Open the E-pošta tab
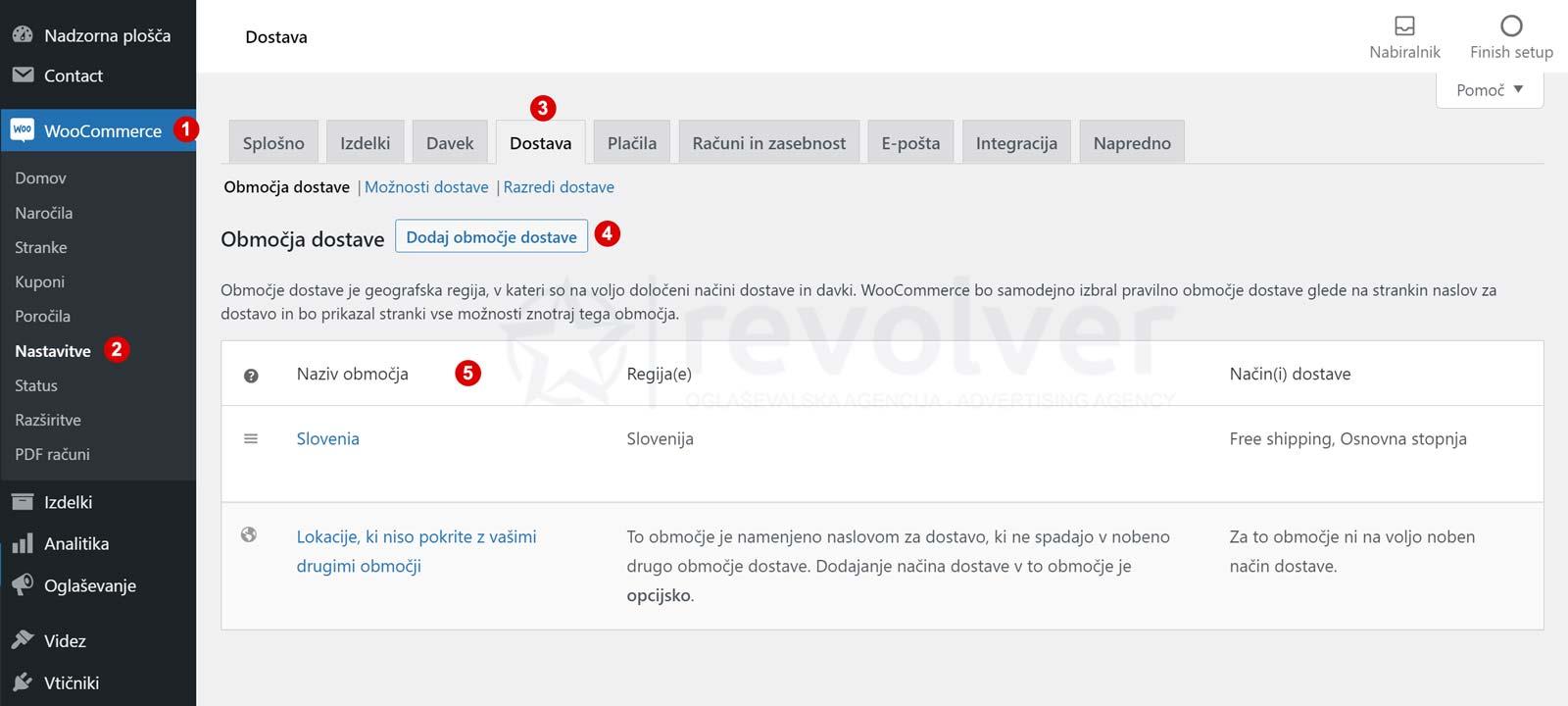 click(910, 143)
